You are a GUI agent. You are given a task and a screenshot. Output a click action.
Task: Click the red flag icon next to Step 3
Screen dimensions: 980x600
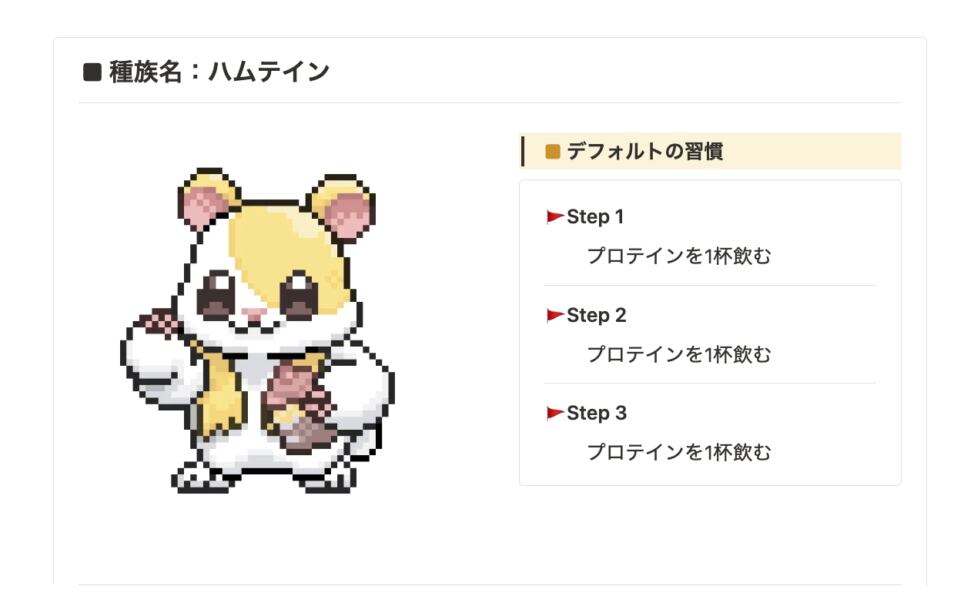coord(555,413)
